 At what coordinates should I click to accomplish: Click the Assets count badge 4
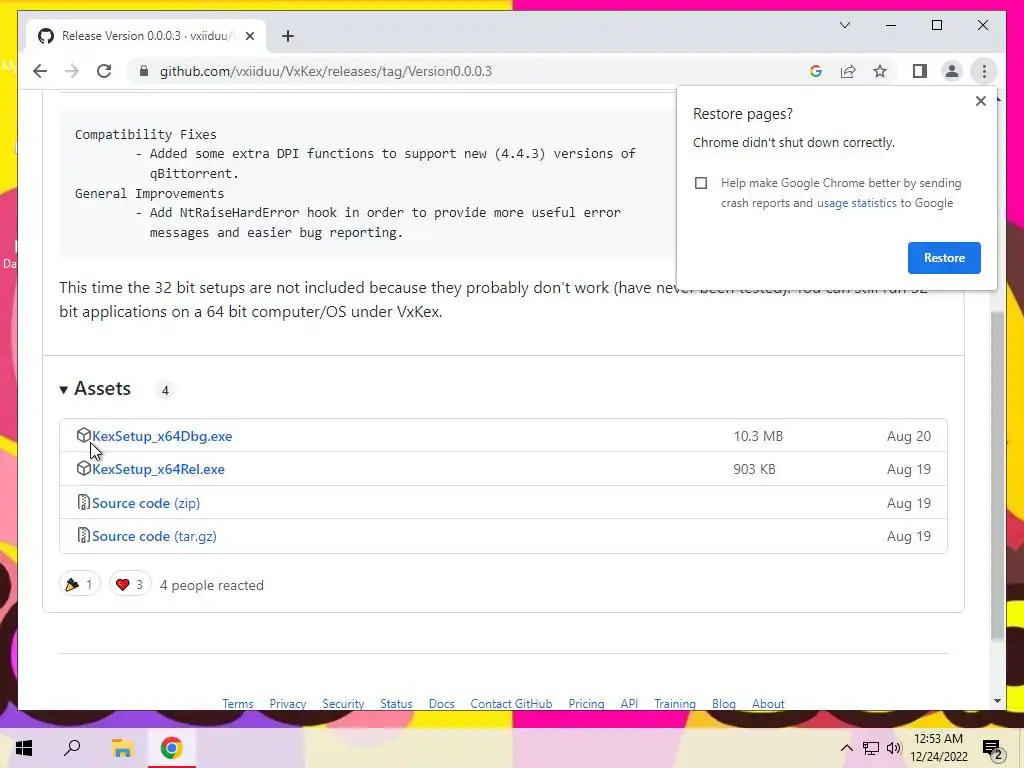click(x=165, y=390)
